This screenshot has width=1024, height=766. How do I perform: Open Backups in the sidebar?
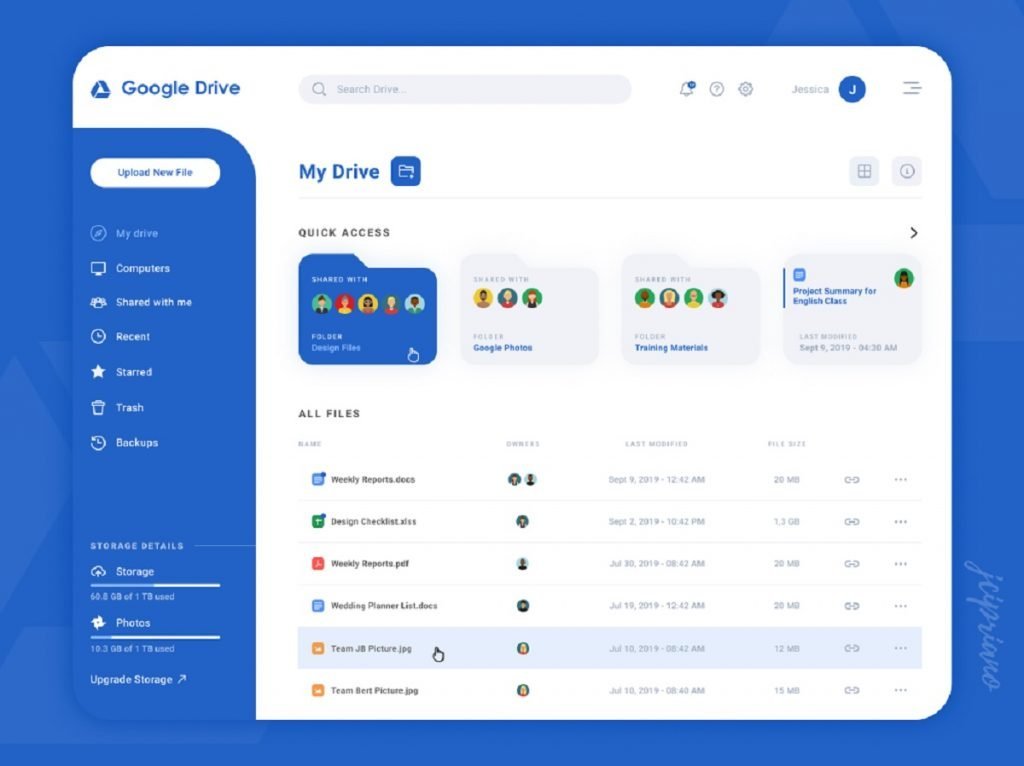click(x=124, y=443)
